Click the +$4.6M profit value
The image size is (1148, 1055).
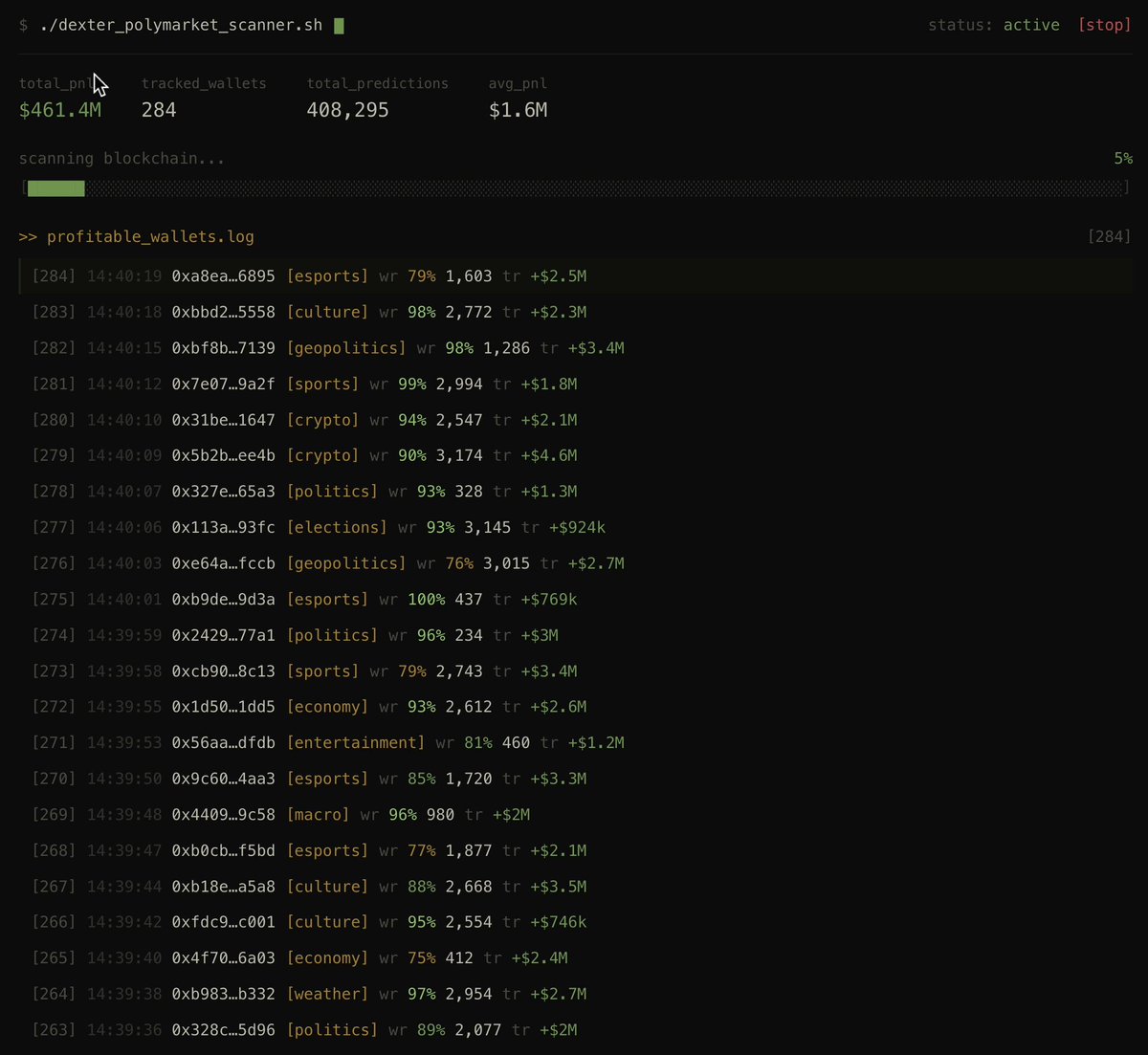click(x=549, y=456)
